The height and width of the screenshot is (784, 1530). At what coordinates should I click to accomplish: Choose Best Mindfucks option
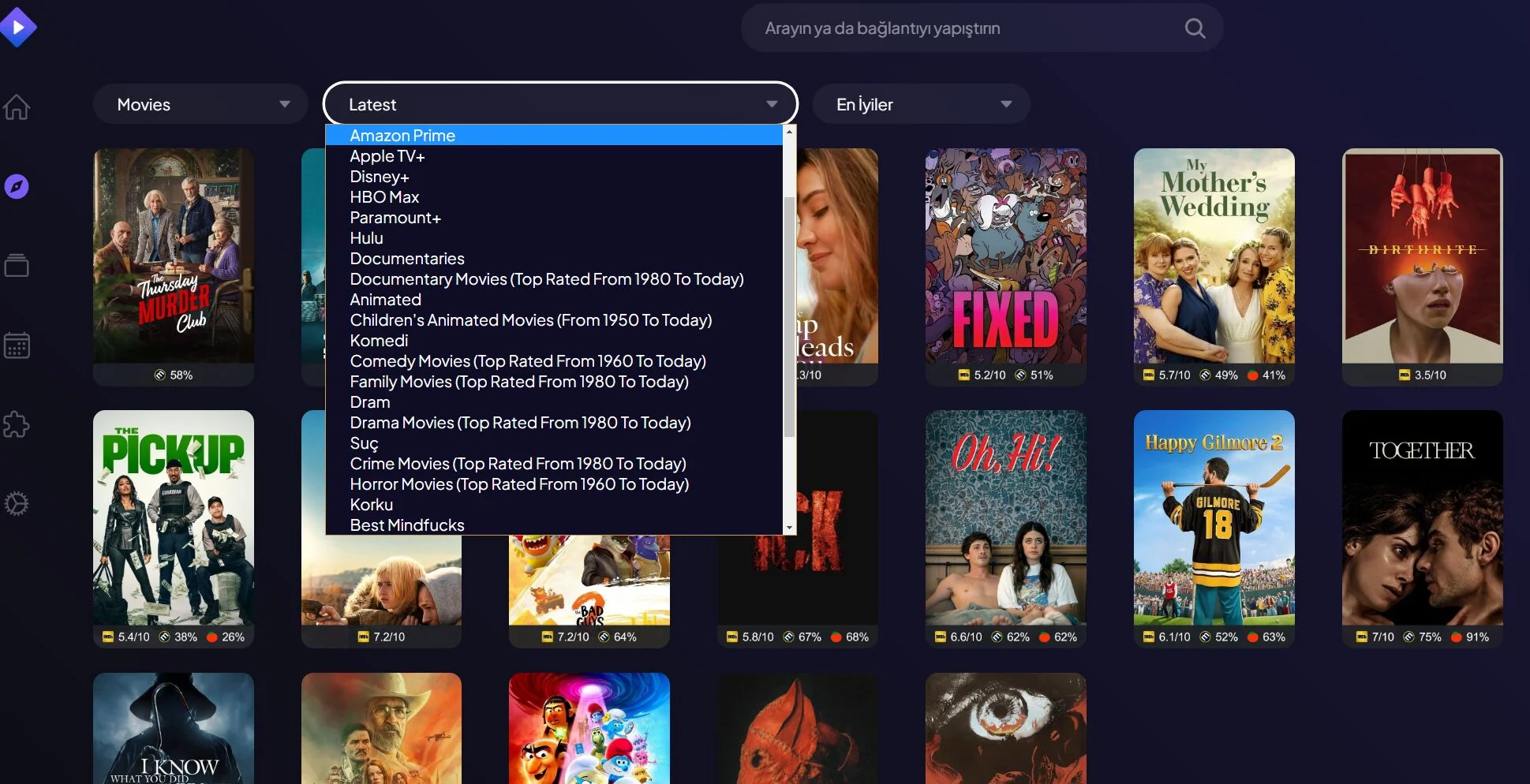click(x=554, y=525)
